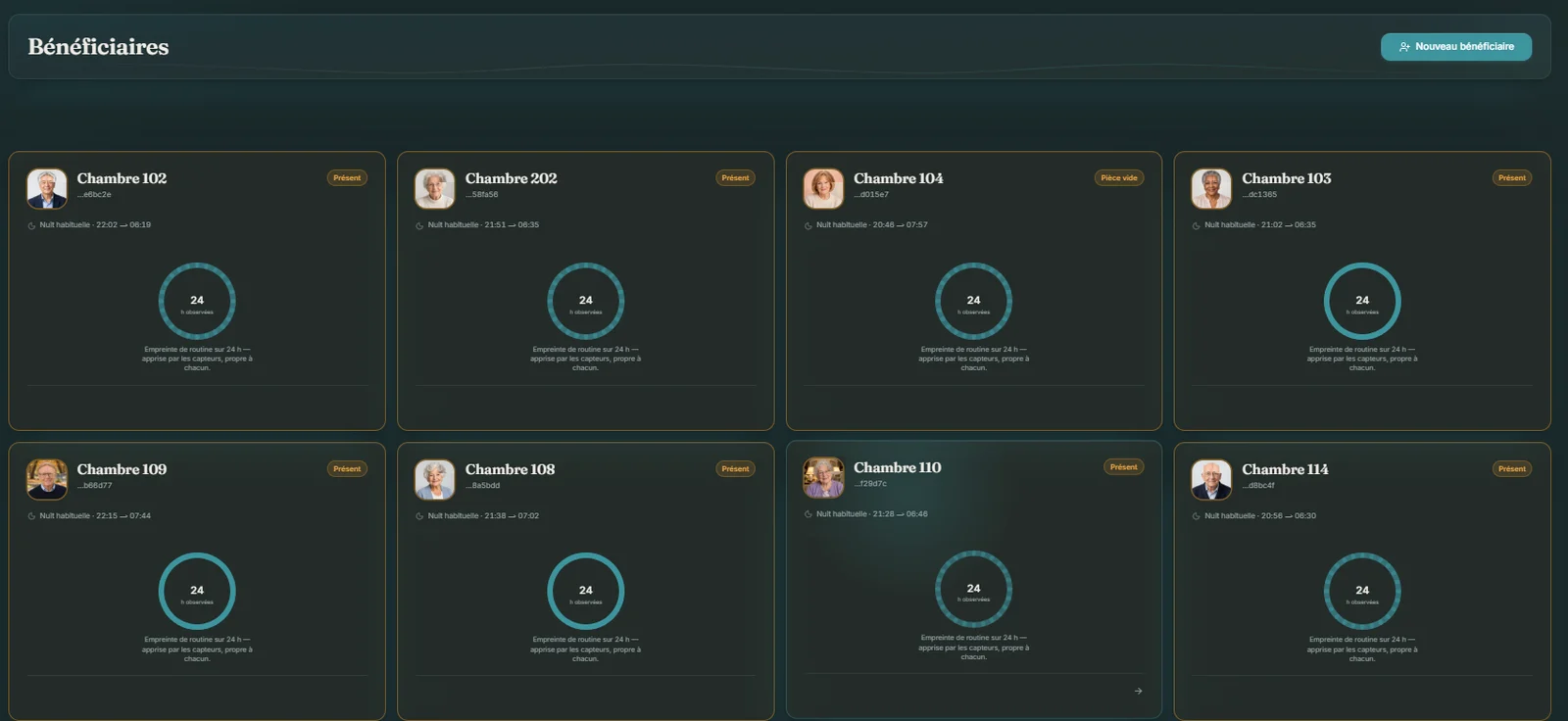Select "Nuit habituelle · 22:15 → 07:44" text
This screenshot has height=721, width=1568.
95,516
